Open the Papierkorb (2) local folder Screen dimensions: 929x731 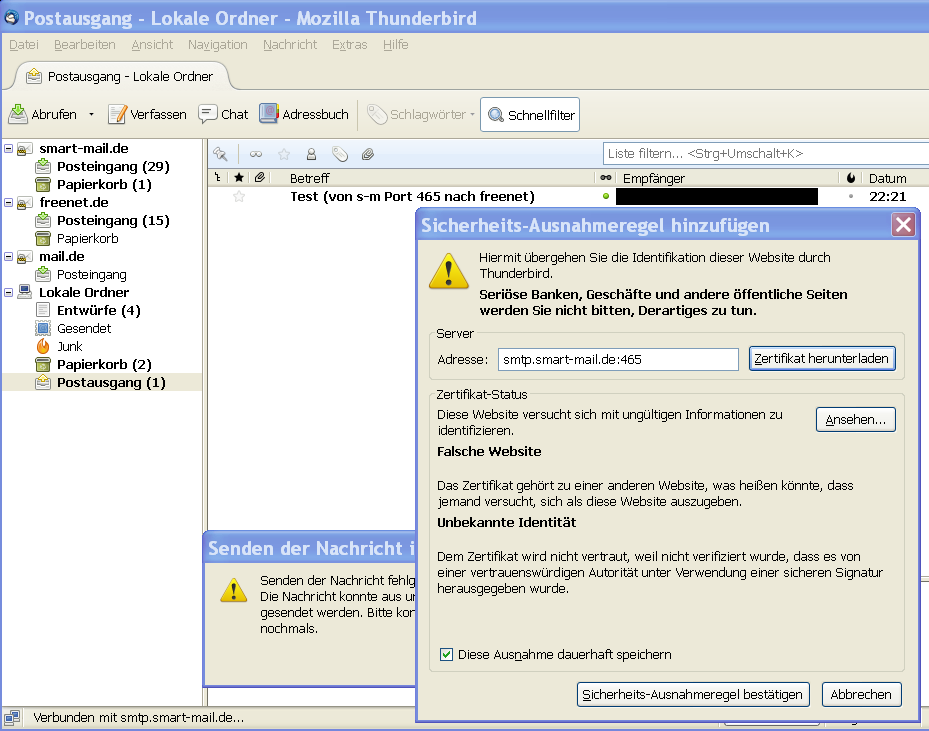coord(104,364)
